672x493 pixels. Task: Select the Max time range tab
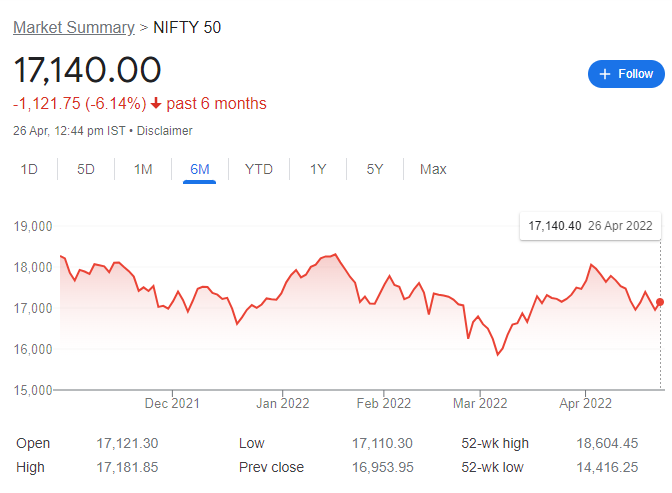[433, 169]
